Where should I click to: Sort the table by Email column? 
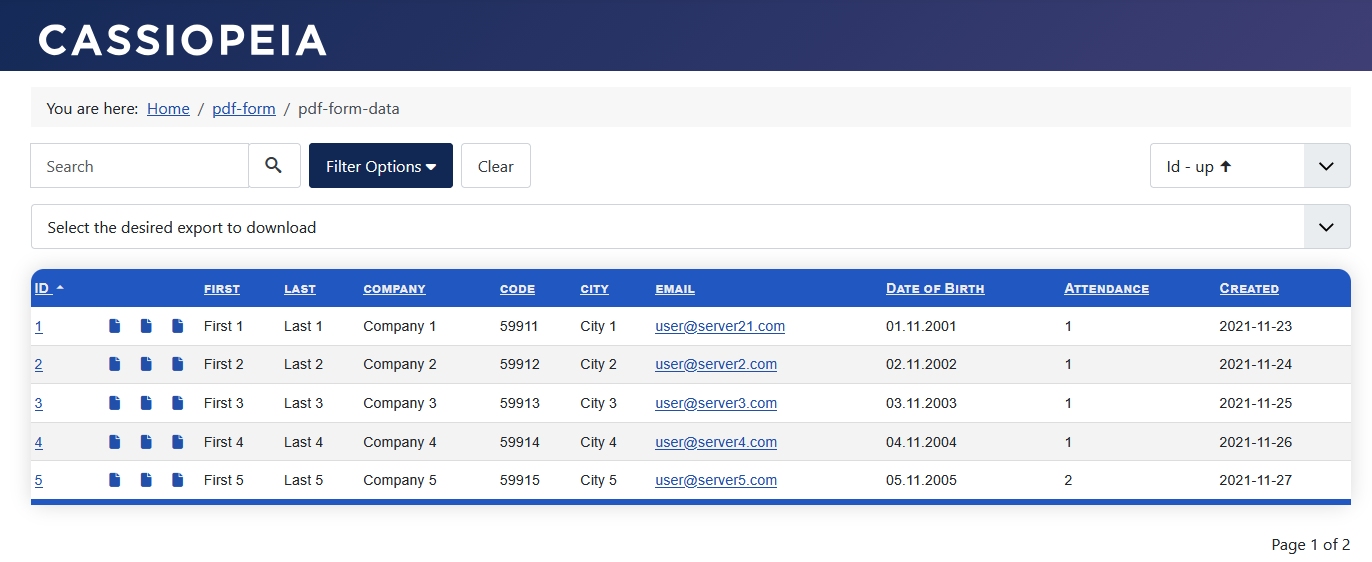point(675,288)
